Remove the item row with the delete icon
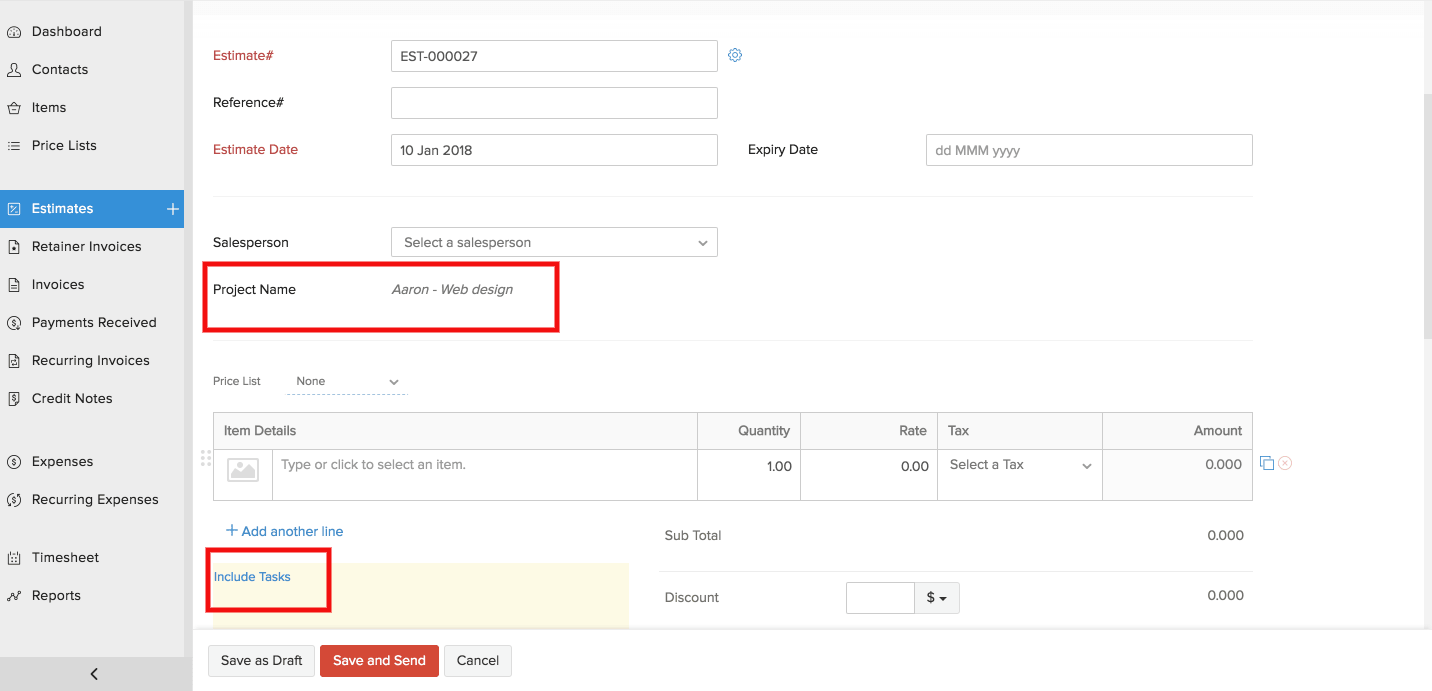 coord(1285,463)
